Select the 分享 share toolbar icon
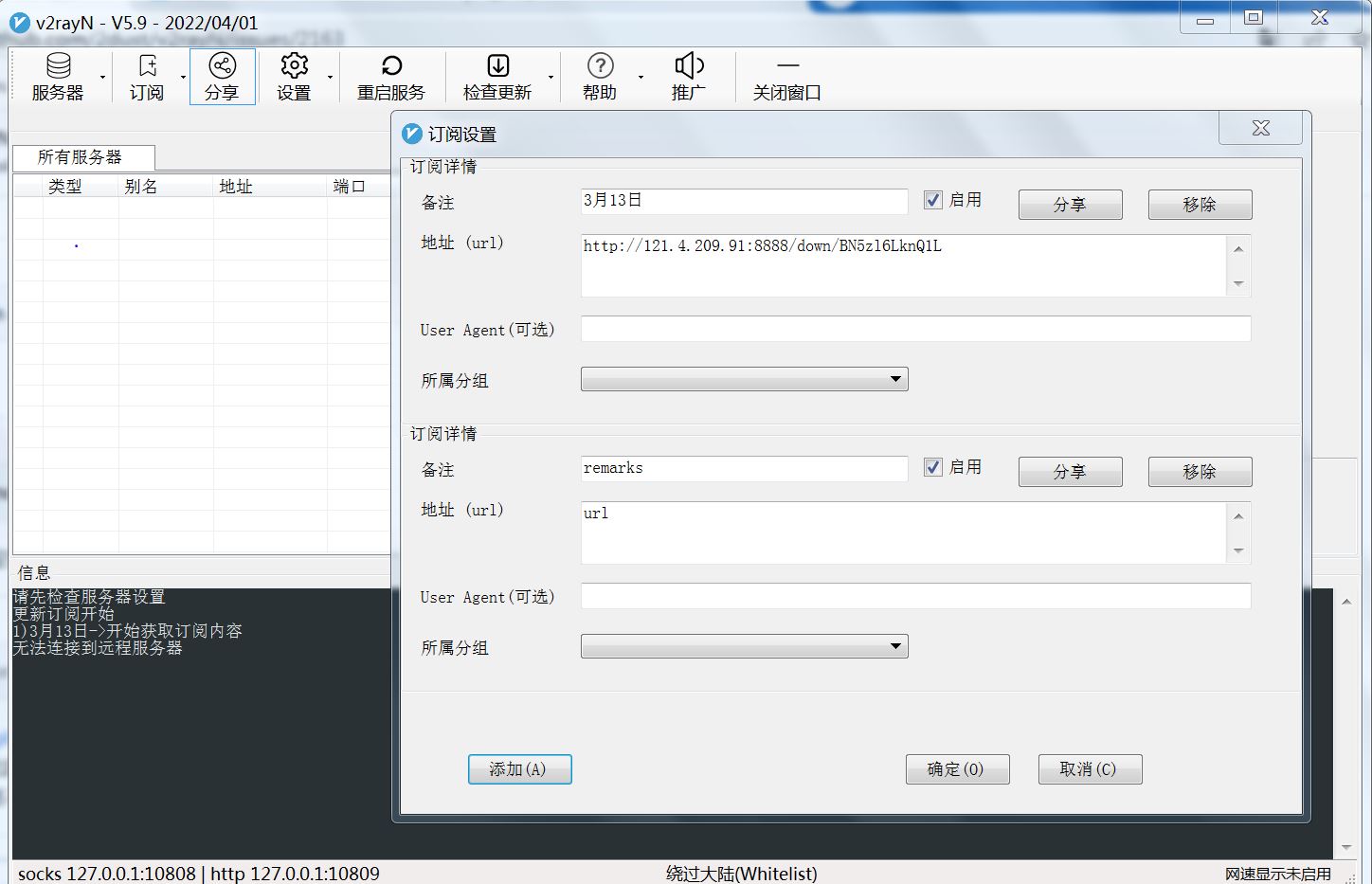The image size is (1372, 884). click(x=222, y=76)
